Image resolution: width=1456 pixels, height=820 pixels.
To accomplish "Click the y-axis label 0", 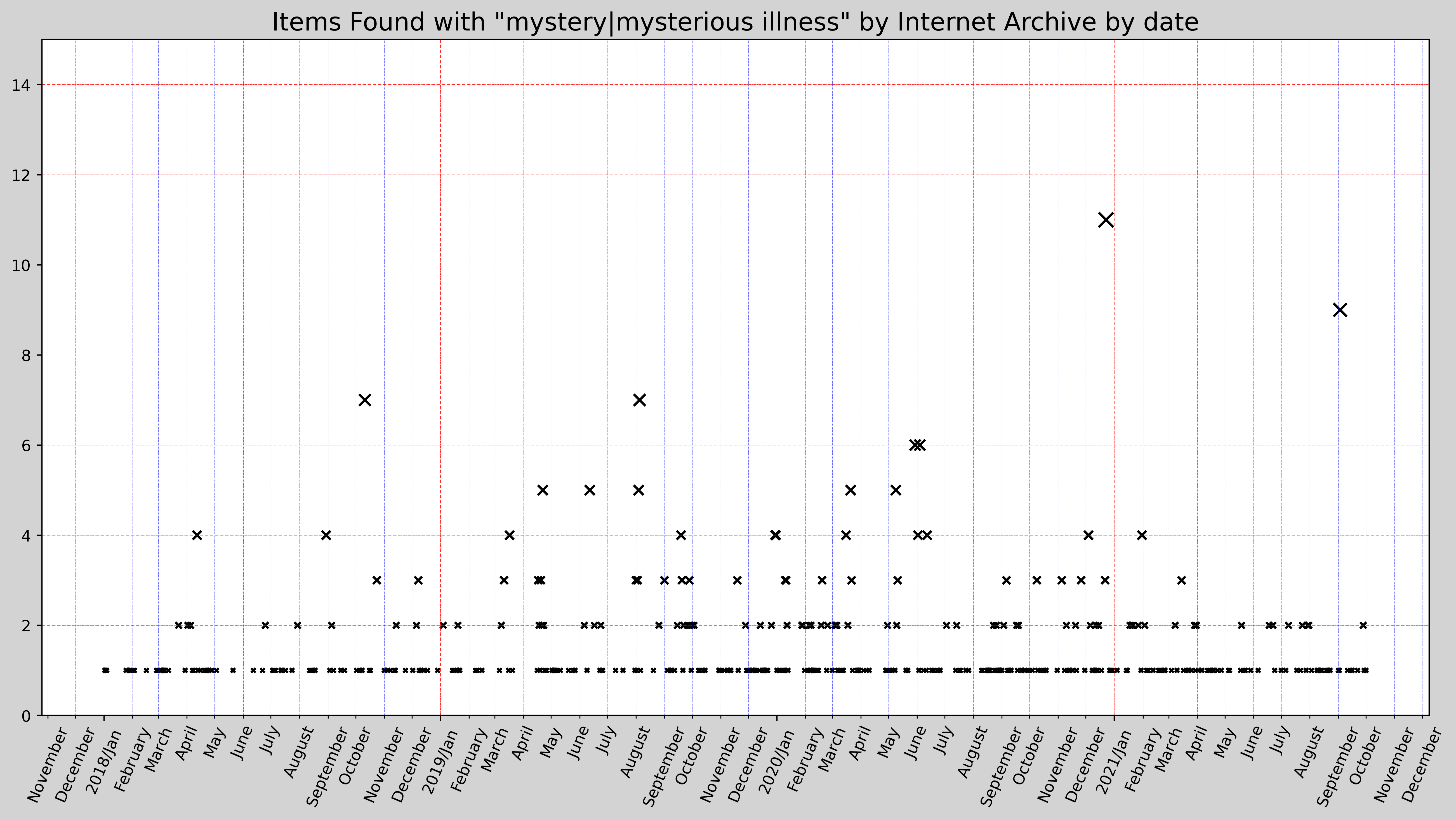I will click(x=26, y=716).
